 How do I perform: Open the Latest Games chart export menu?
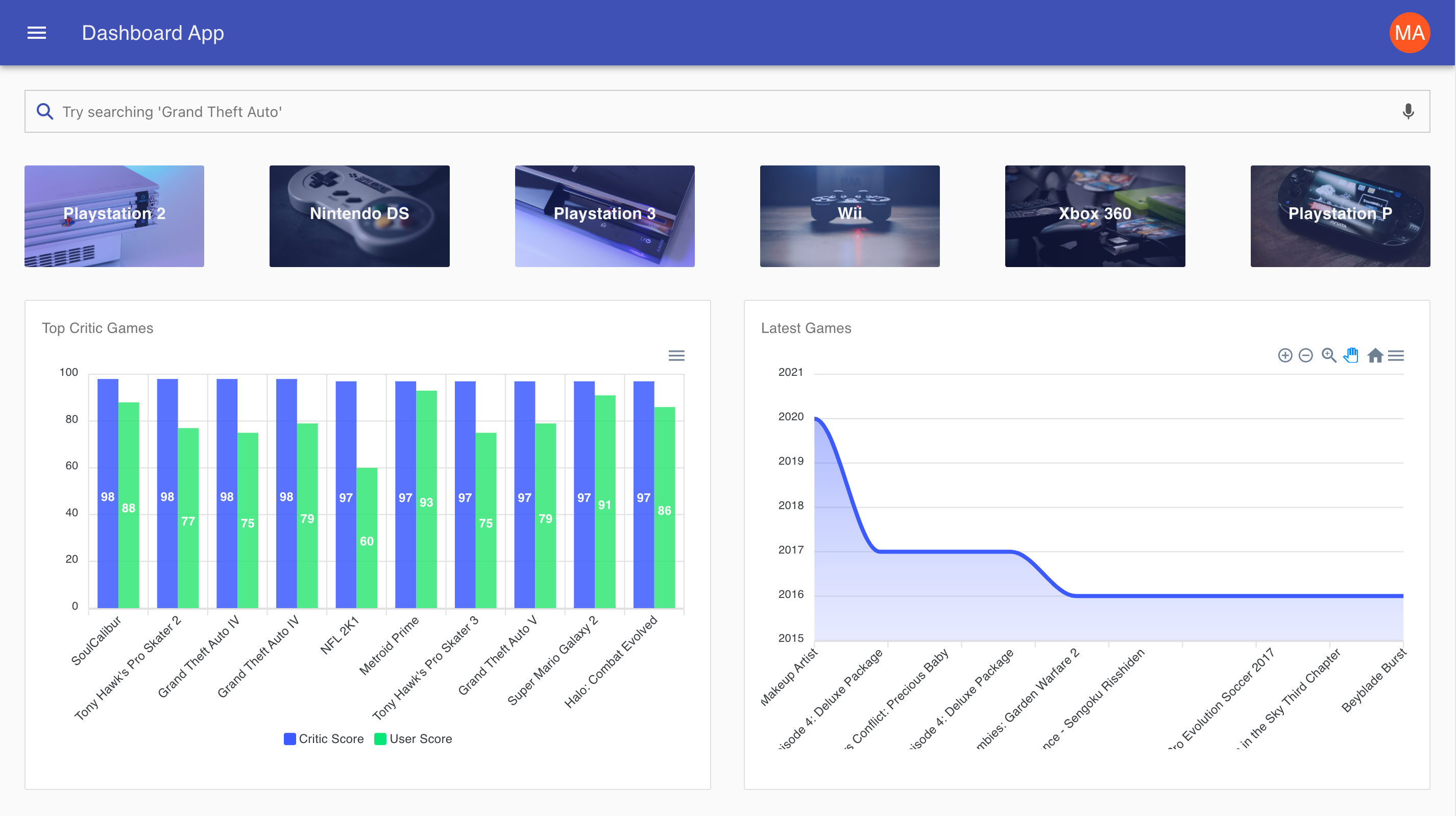click(x=1396, y=355)
